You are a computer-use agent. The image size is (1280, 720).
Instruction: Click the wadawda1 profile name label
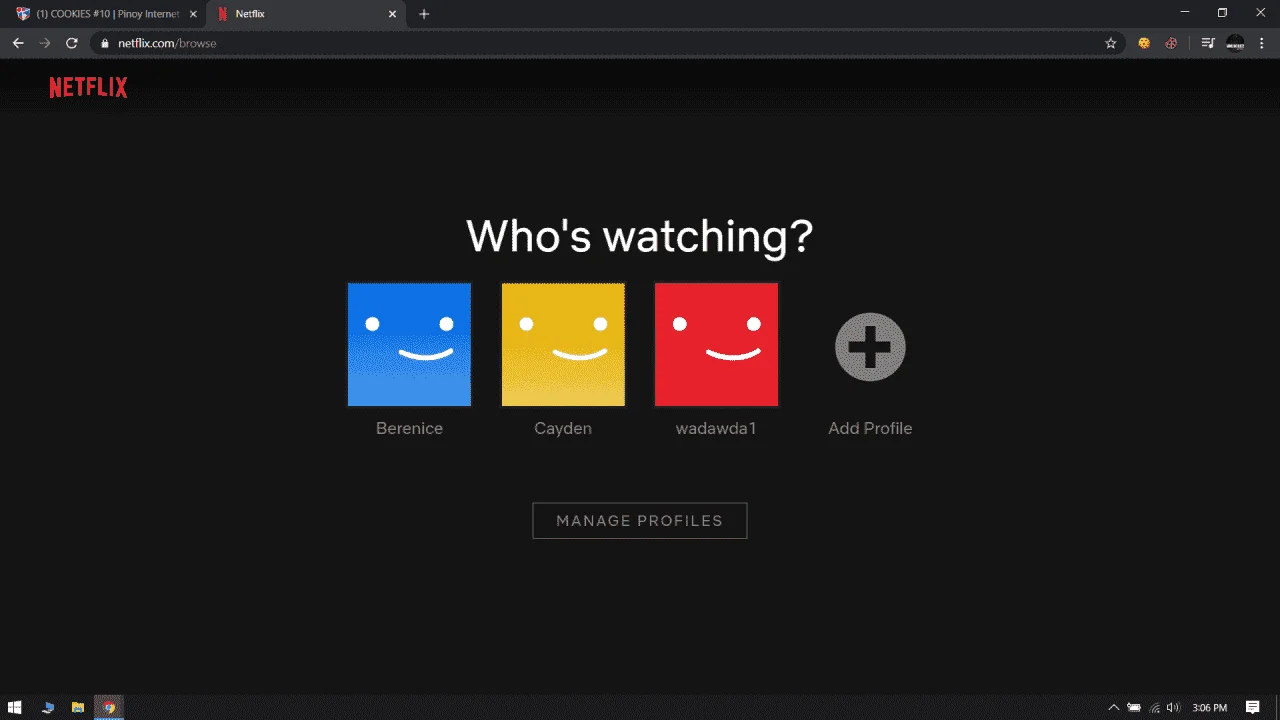(716, 428)
